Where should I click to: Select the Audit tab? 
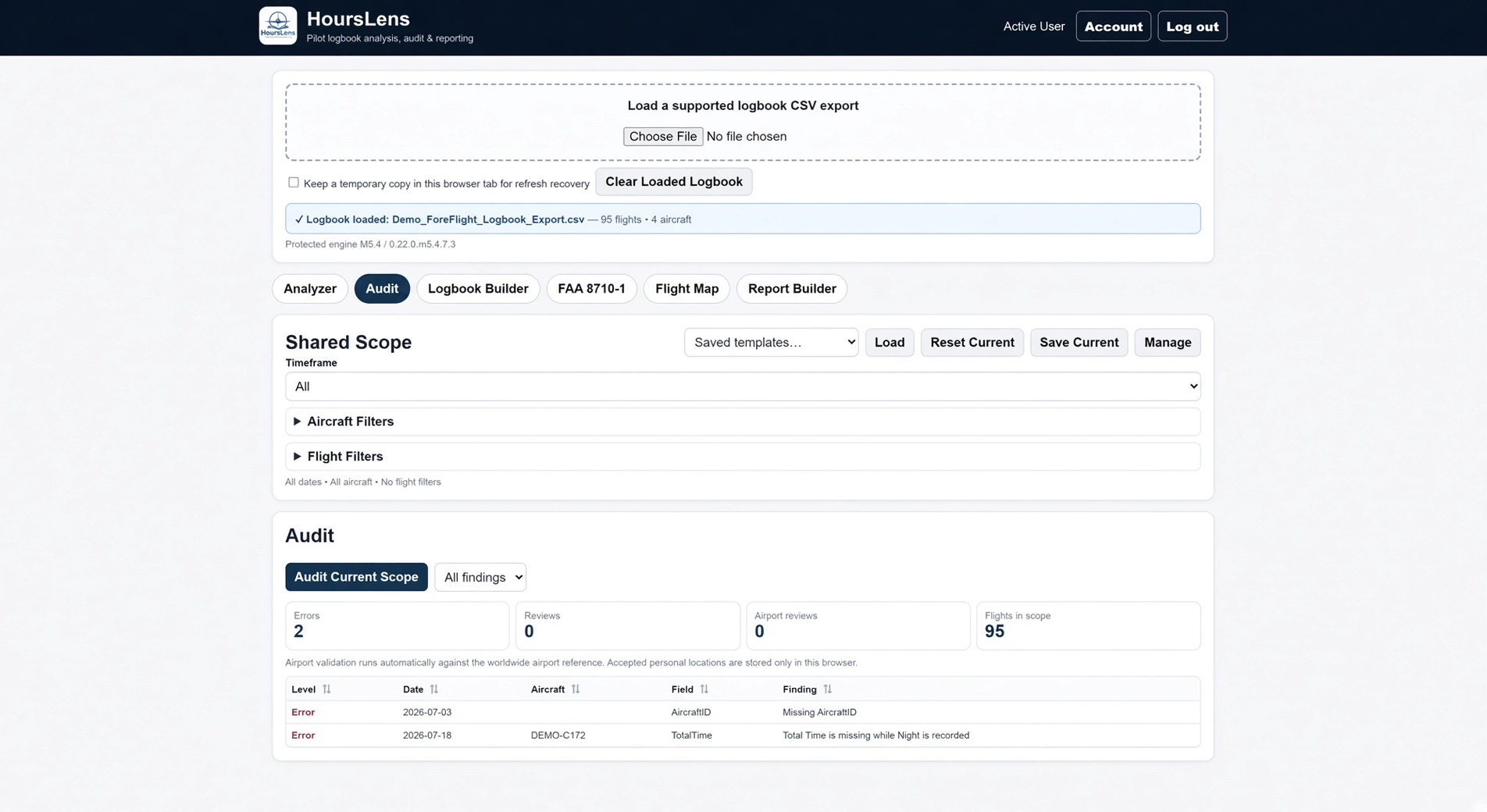[x=382, y=289]
